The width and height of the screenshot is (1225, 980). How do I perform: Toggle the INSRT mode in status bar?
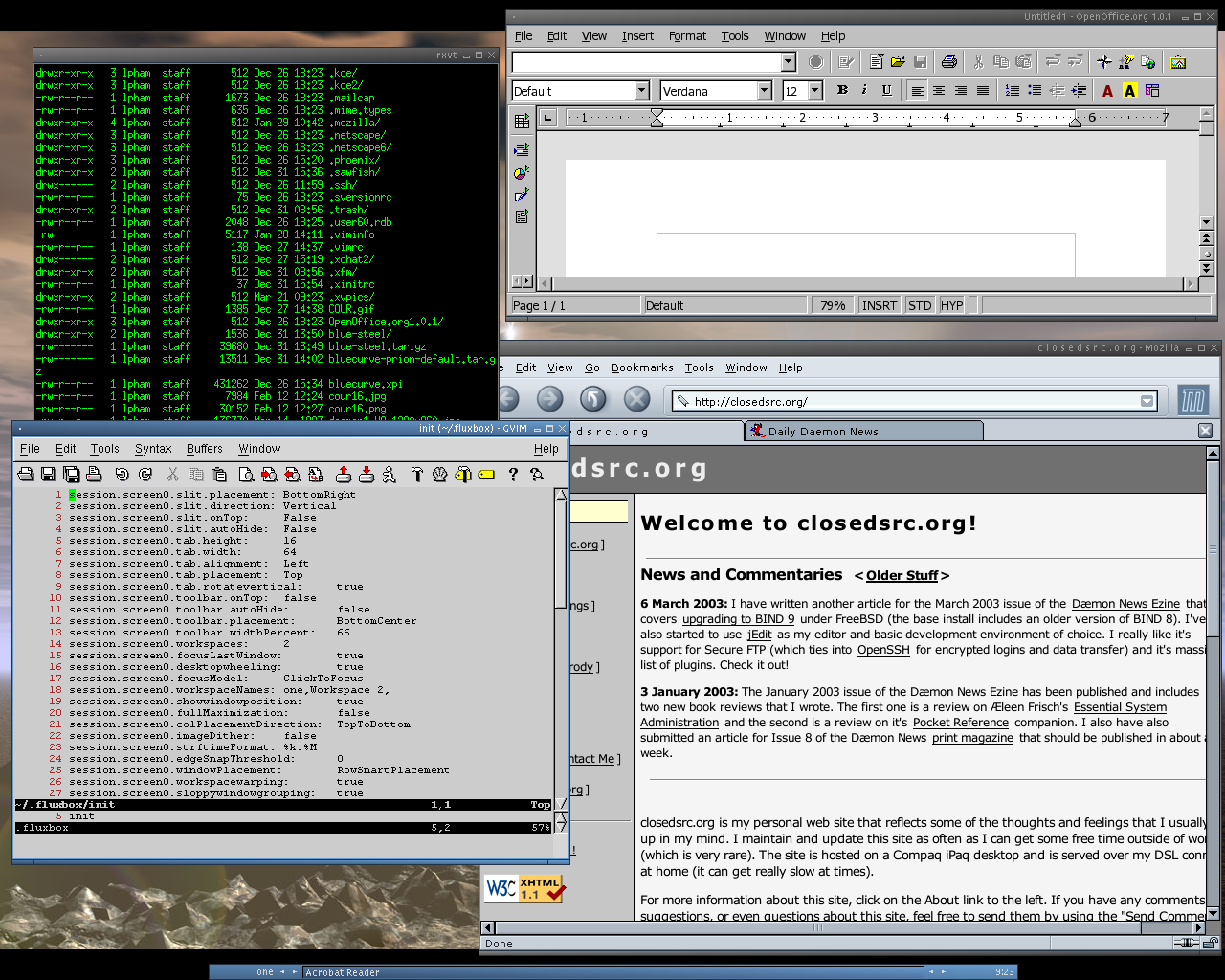pyautogui.click(x=880, y=305)
